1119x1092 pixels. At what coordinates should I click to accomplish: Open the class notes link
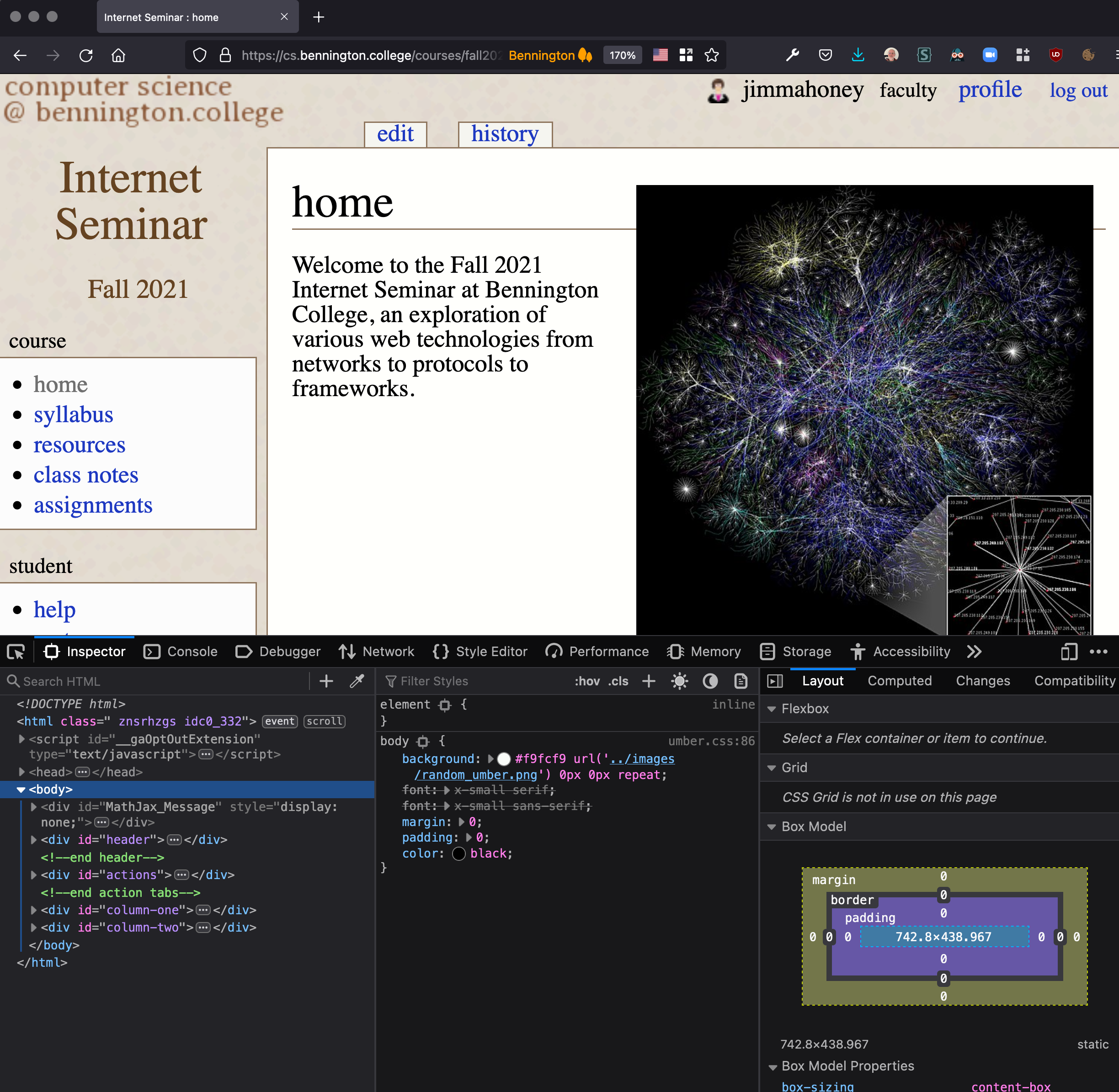pos(86,475)
